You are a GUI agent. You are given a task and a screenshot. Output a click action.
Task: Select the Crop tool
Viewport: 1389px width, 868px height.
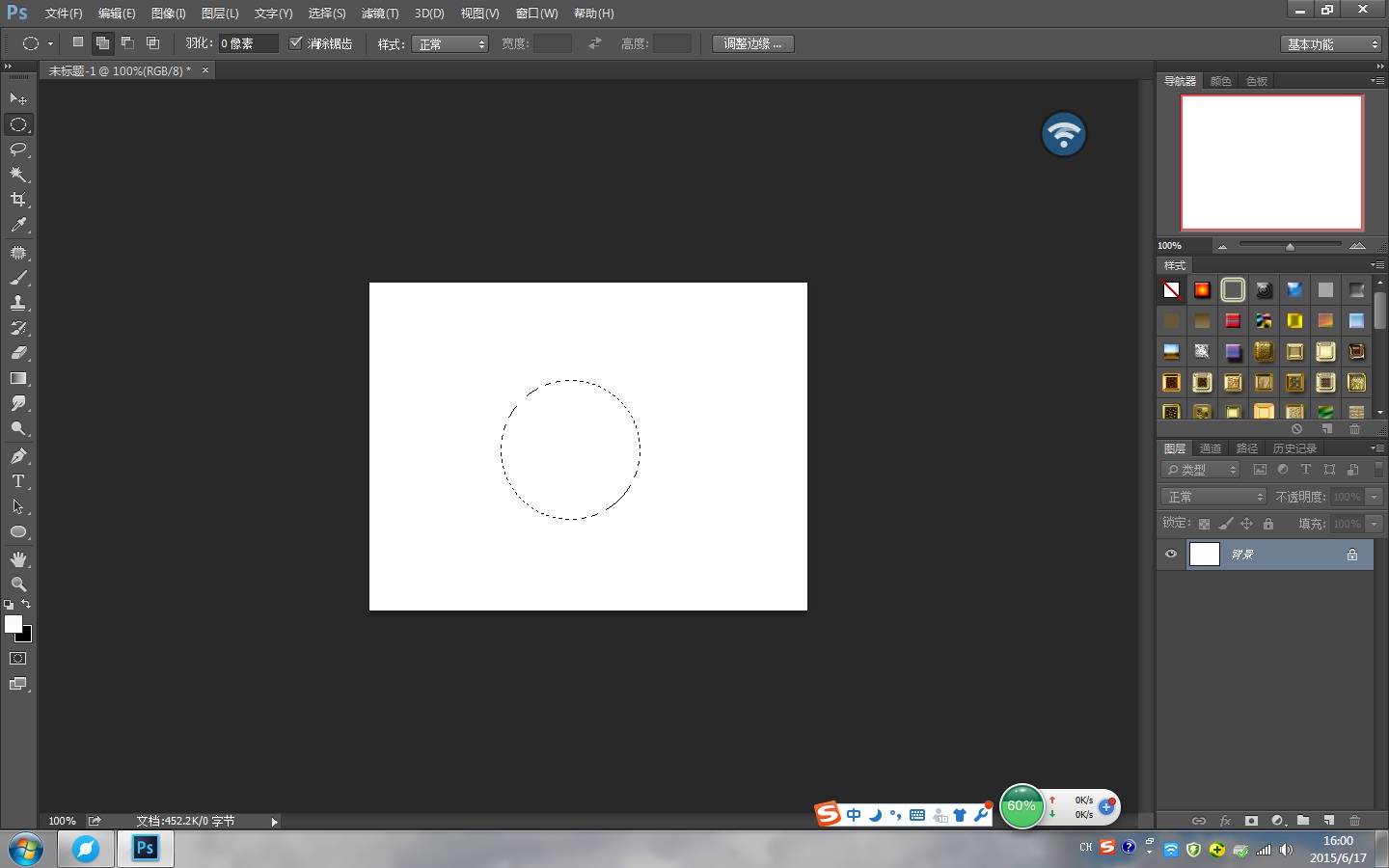coord(18,200)
